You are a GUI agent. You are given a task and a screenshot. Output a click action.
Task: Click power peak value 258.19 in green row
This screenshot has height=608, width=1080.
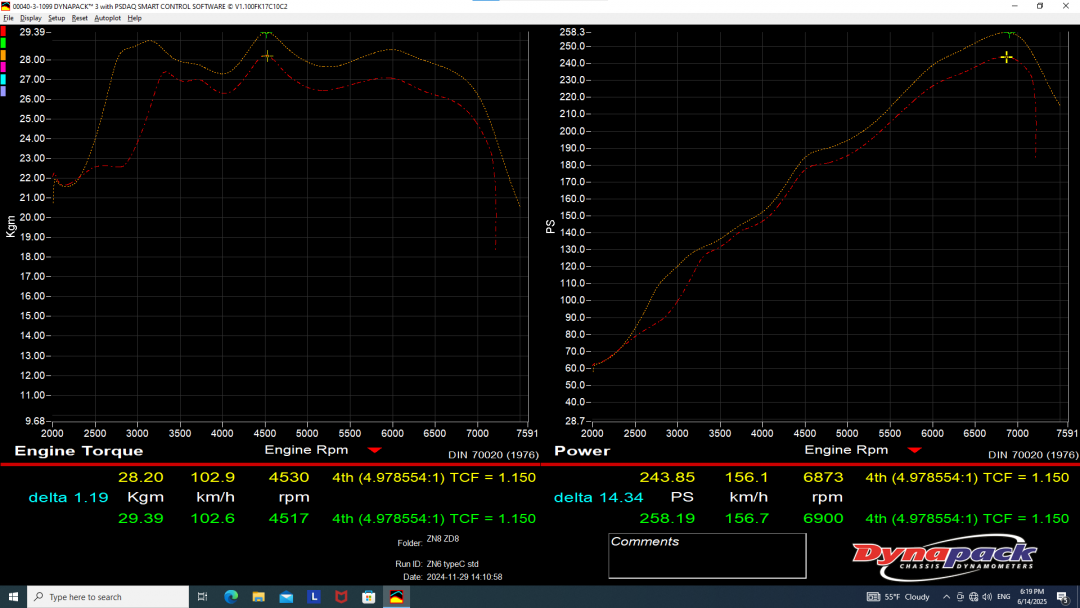click(667, 518)
